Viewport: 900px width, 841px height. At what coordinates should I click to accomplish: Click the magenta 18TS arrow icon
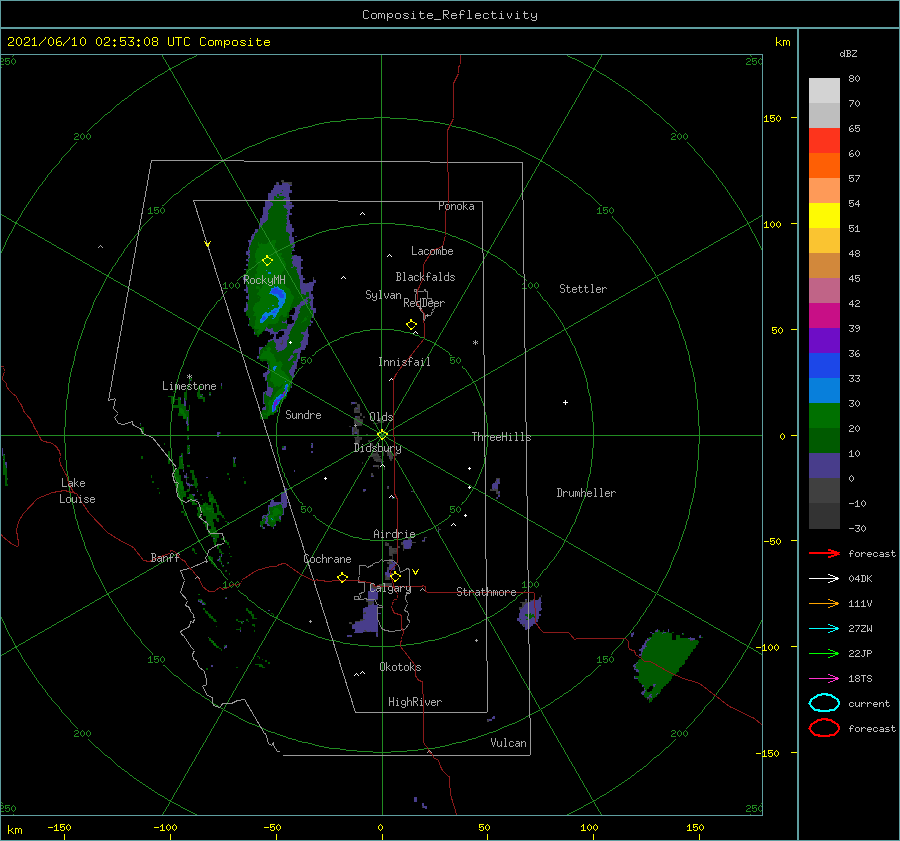pyautogui.click(x=824, y=679)
